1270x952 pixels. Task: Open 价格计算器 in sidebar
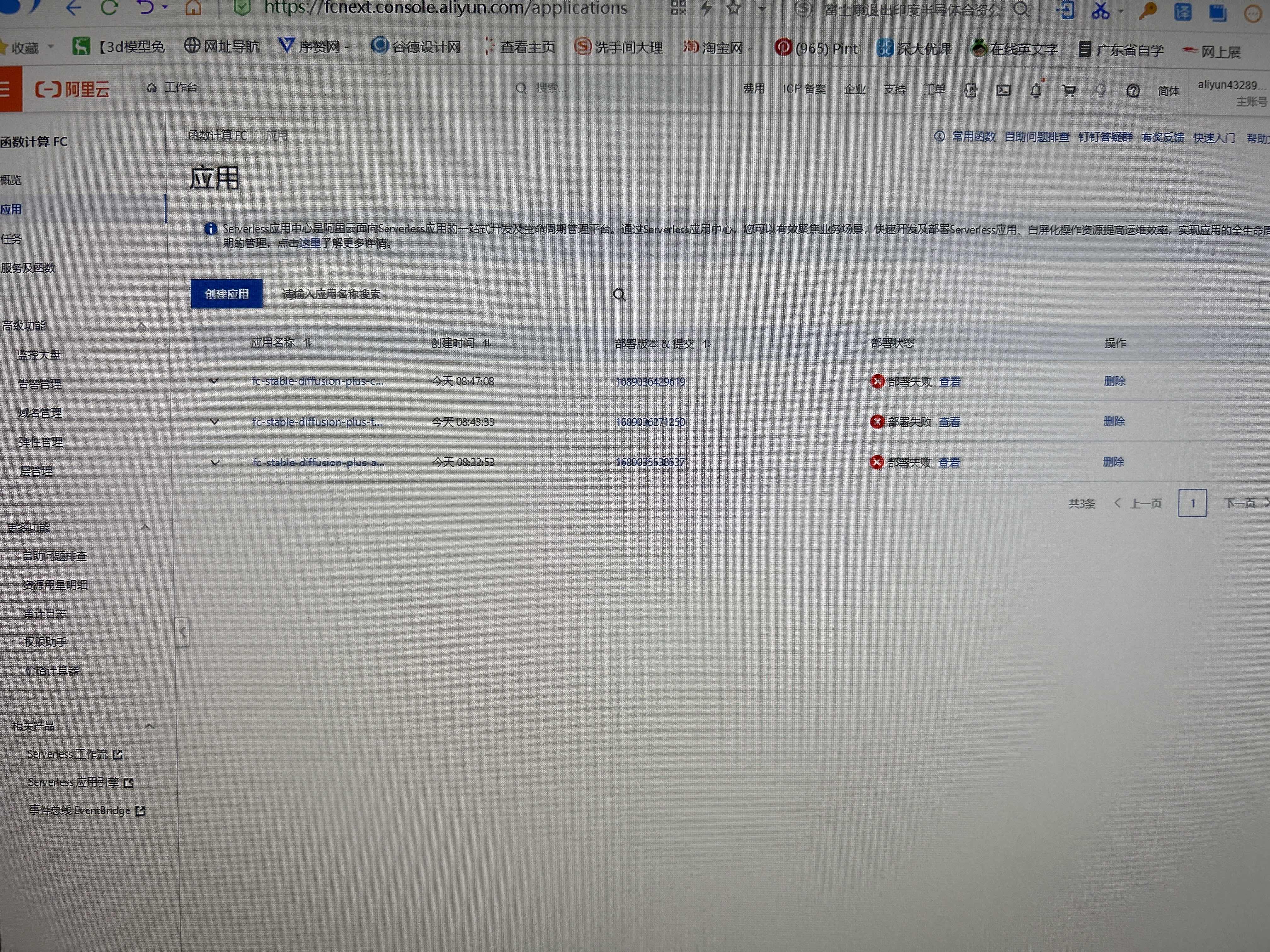tap(51, 670)
